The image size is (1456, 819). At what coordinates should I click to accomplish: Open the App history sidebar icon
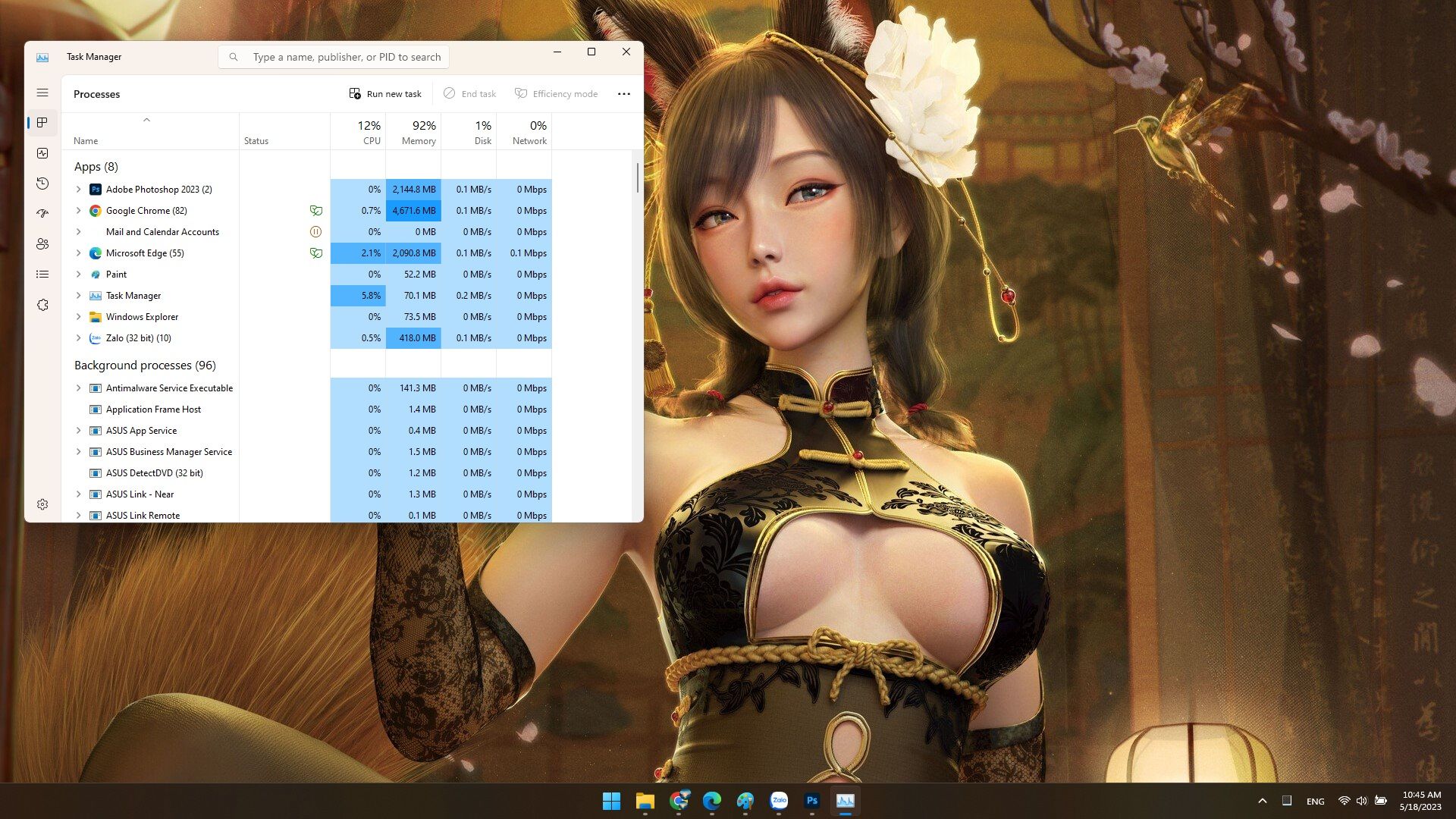pos(42,184)
